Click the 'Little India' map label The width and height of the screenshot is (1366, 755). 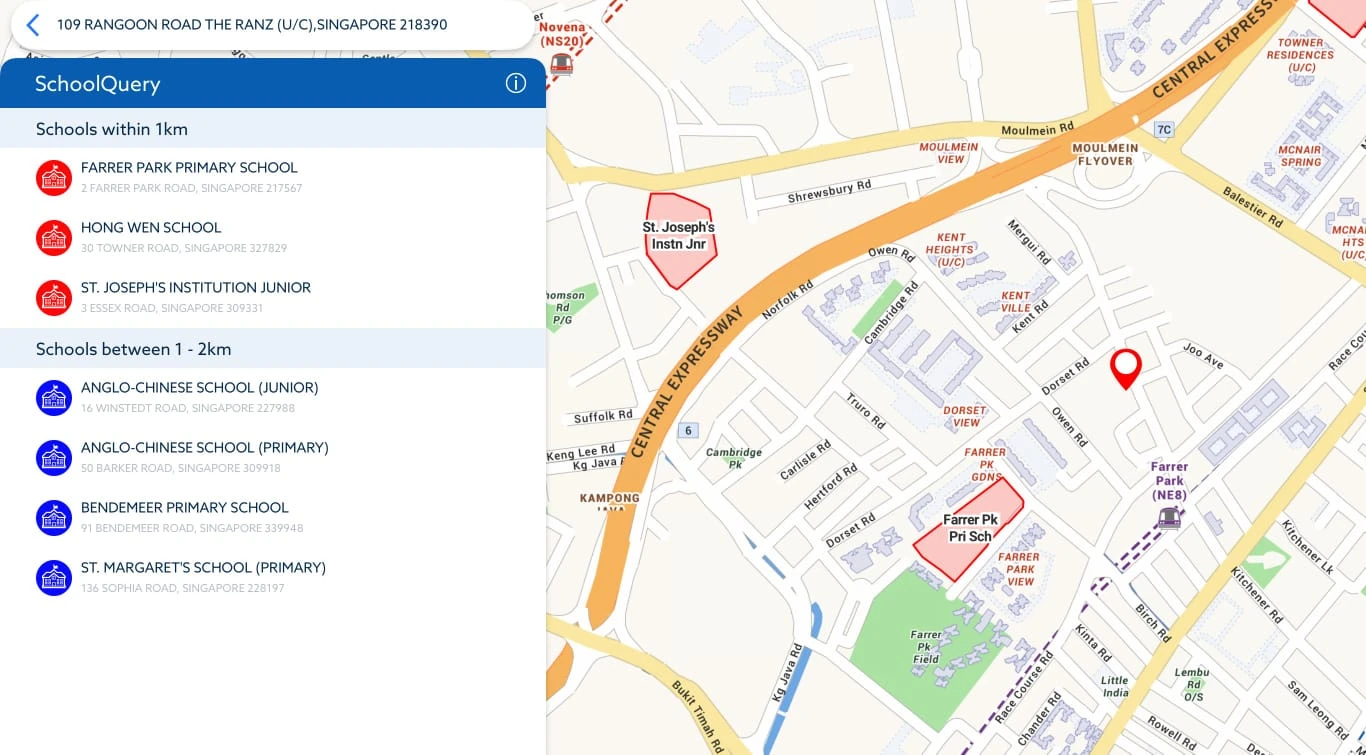point(1115,686)
